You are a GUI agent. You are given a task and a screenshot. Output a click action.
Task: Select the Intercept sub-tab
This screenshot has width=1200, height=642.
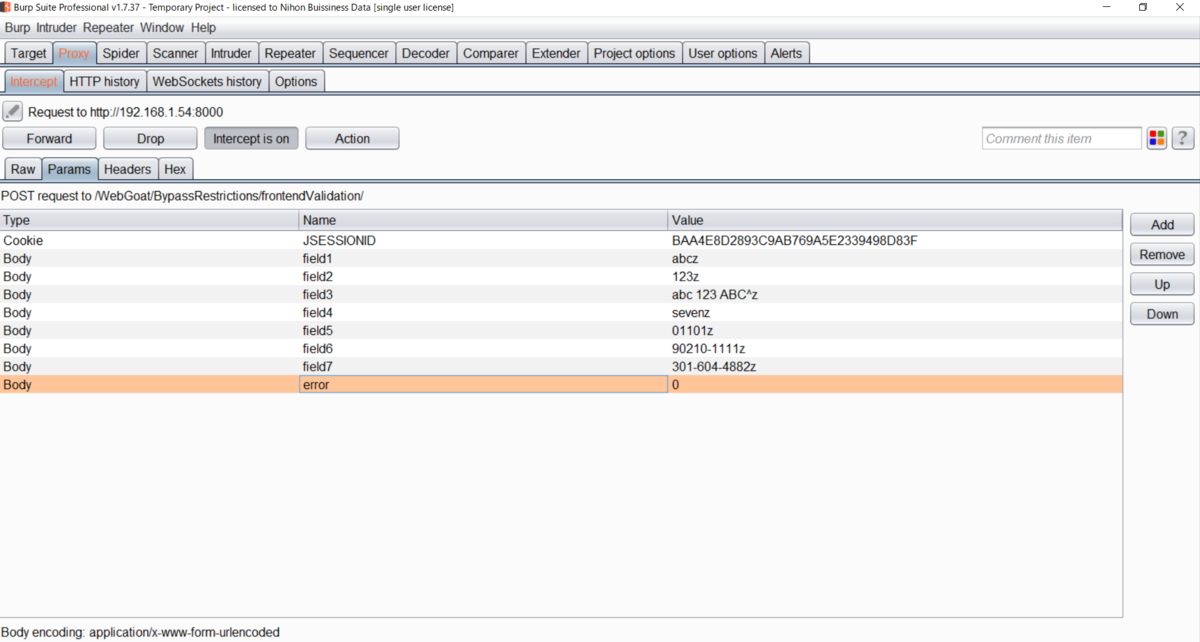[34, 81]
